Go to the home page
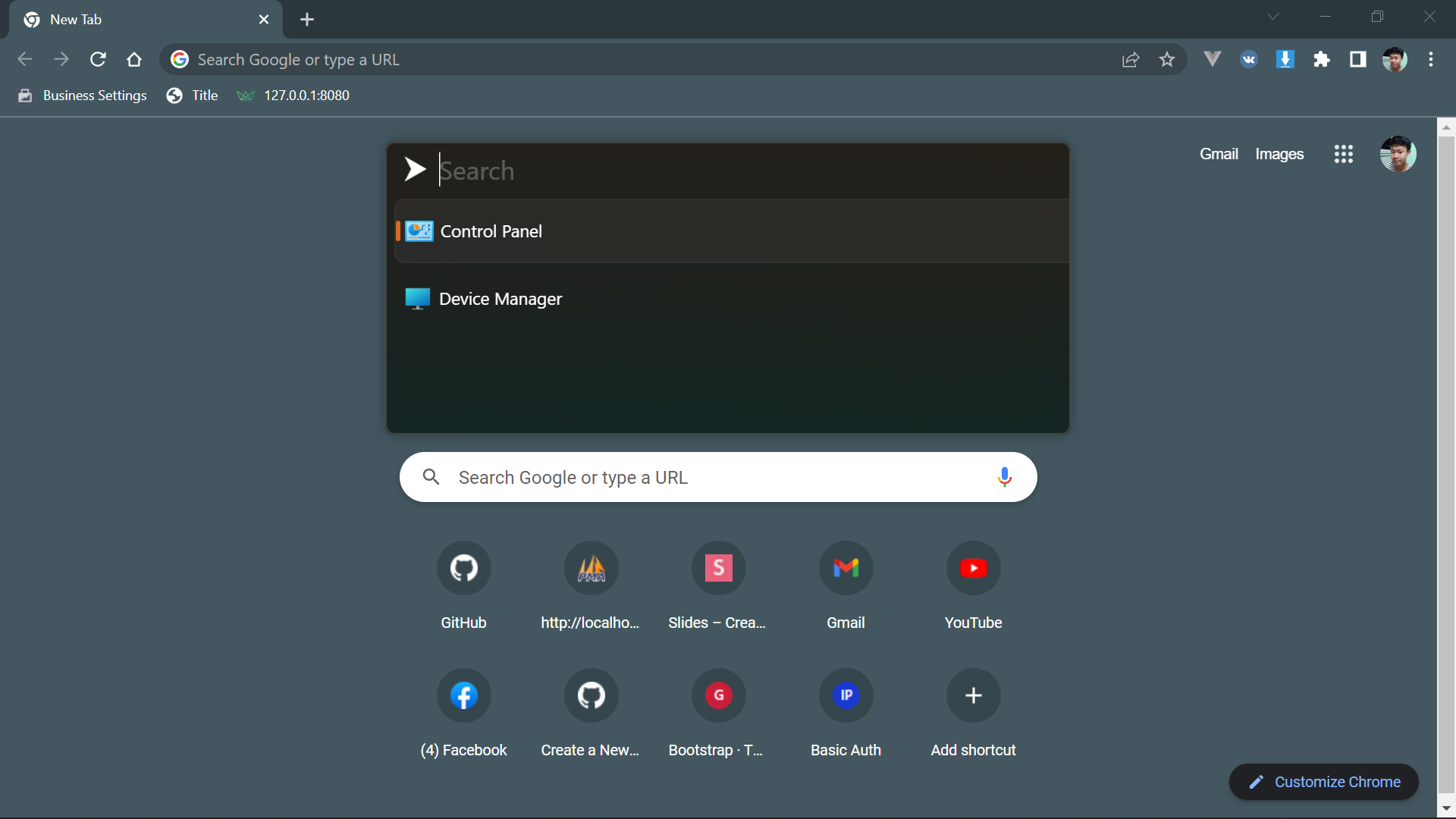1456x819 pixels. (134, 59)
